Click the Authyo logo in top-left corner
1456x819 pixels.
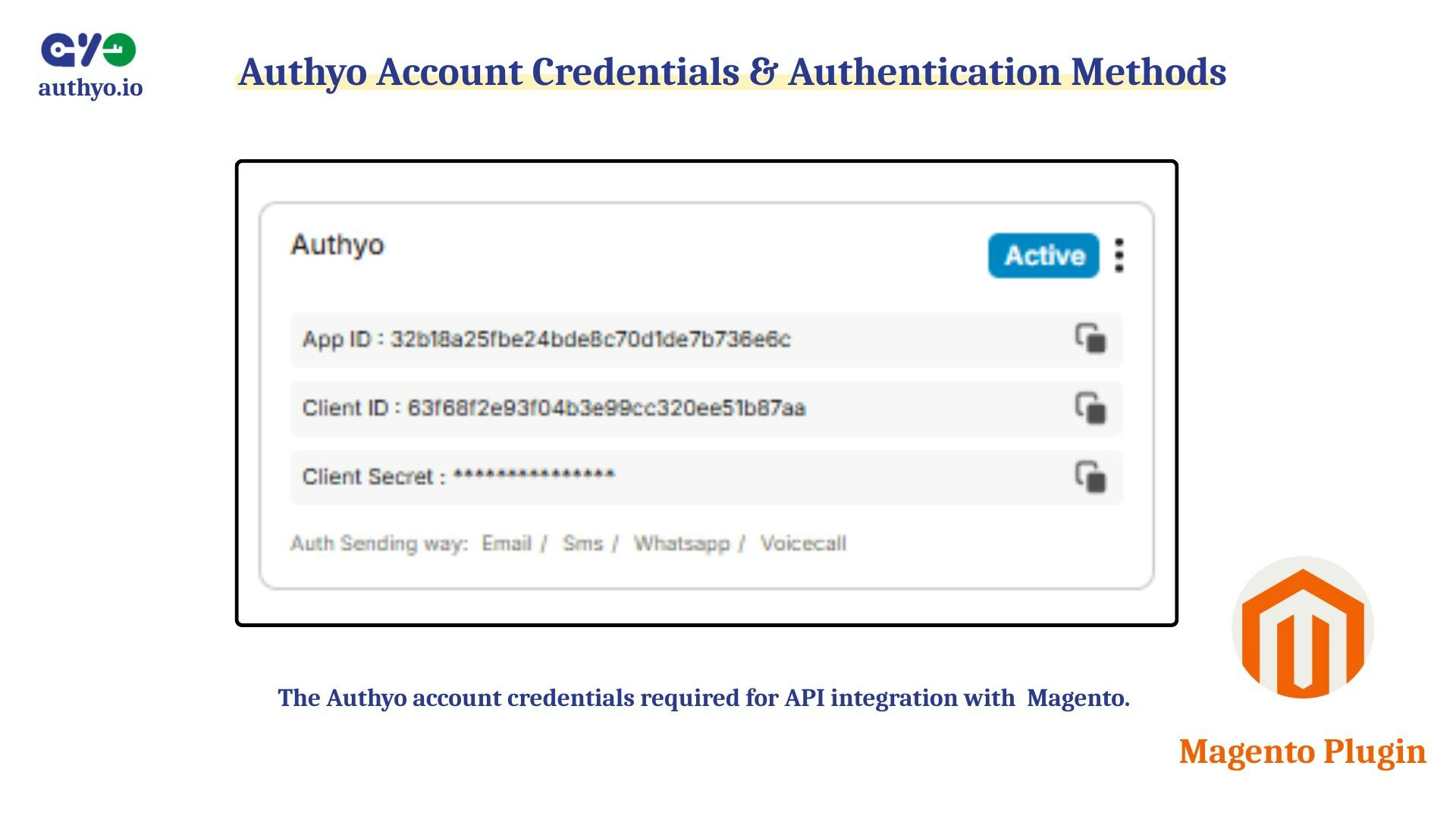click(89, 49)
